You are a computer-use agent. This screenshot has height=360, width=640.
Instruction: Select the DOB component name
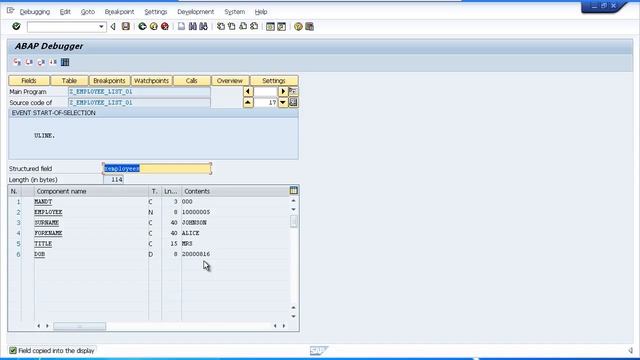coord(40,254)
